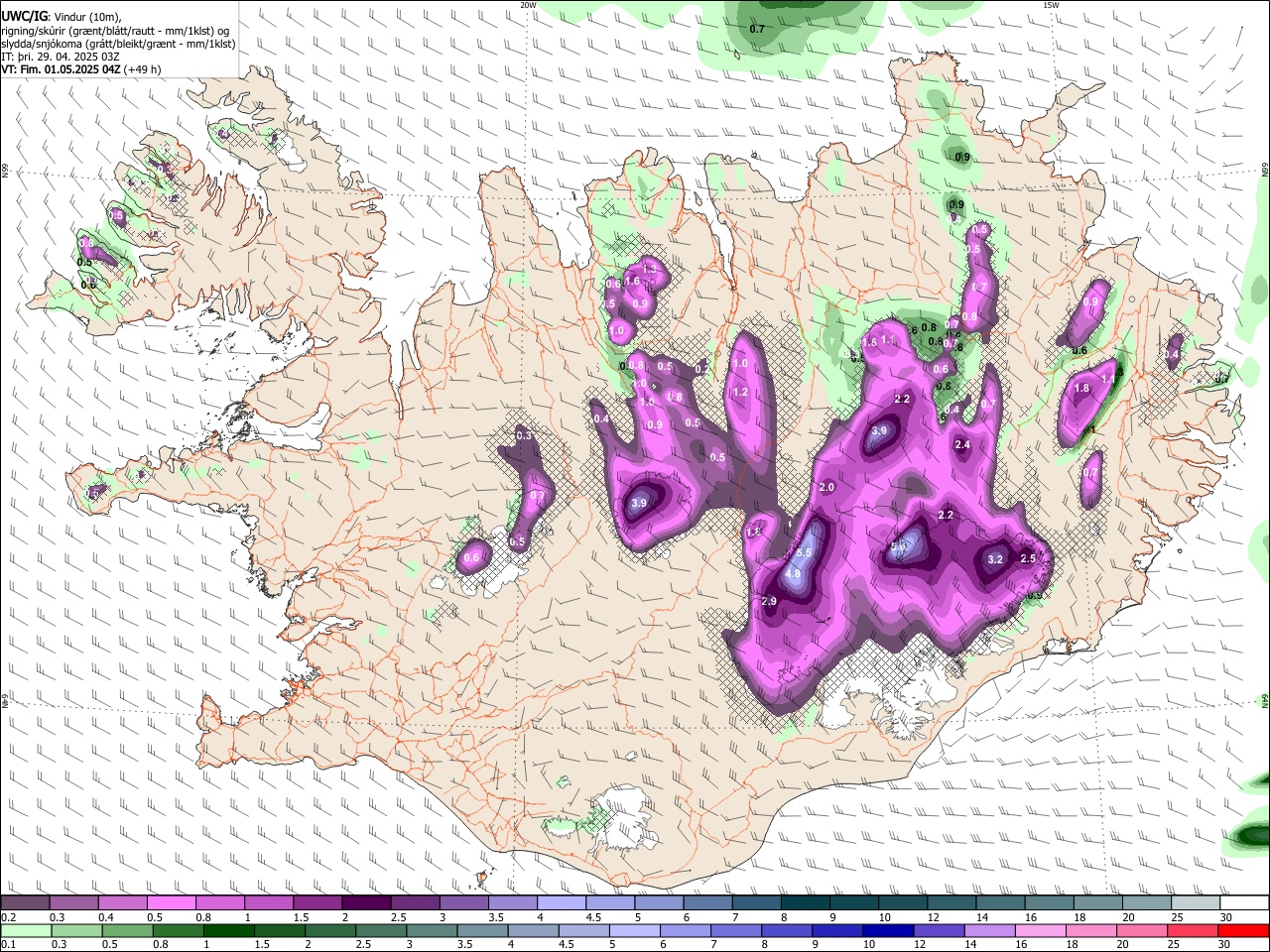Select the white 30 swatch in snow scale
The width and height of the screenshot is (1270, 952).
[x=1244, y=903]
